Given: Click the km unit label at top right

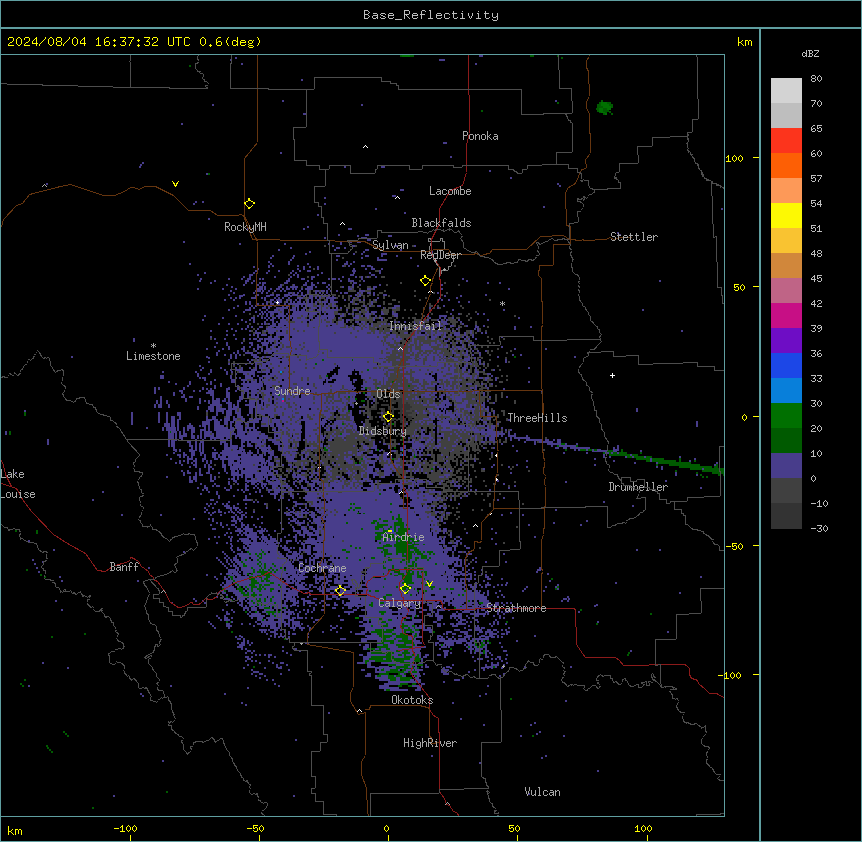Looking at the screenshot, I should point(745,42).
